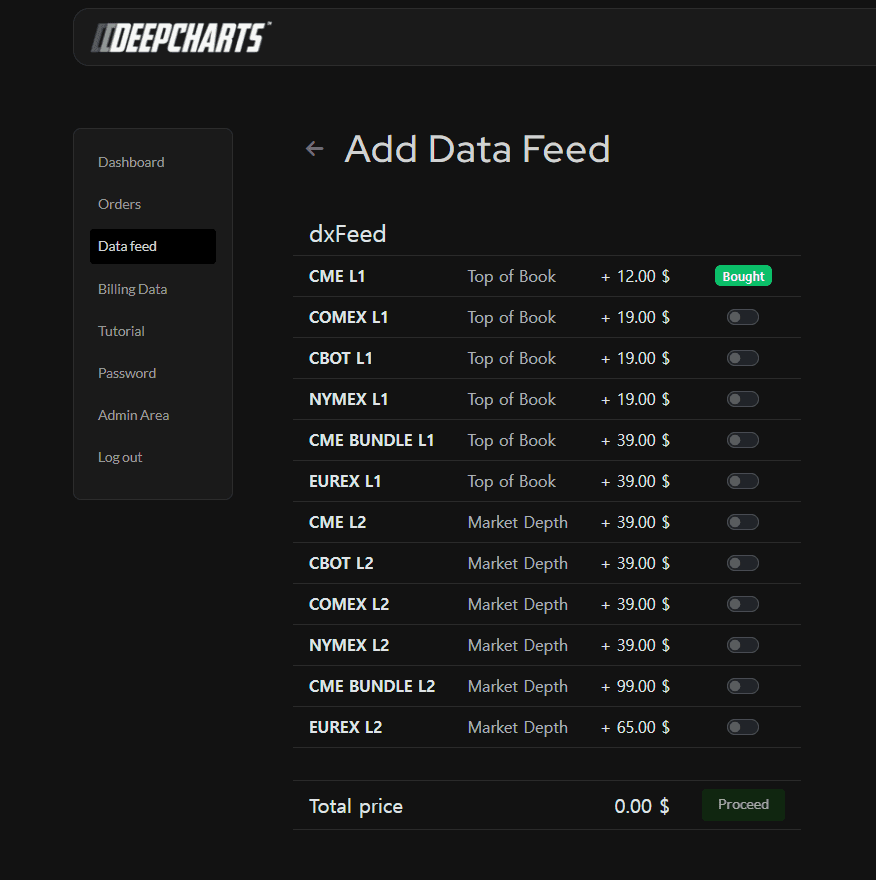Turn on the NYMEX L1 switch
Screen dimensions: 876x880
pyautogui.click(x=742, y=399)
